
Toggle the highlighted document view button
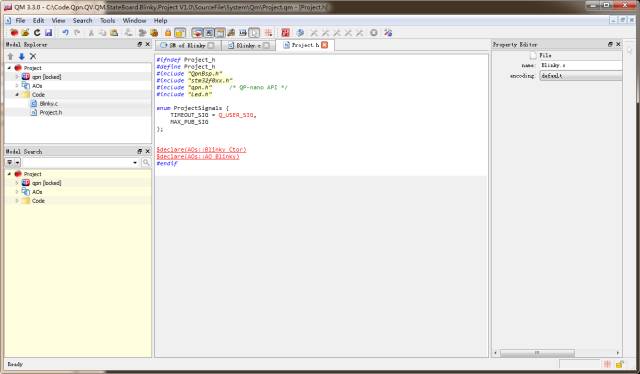click(254, 33)
